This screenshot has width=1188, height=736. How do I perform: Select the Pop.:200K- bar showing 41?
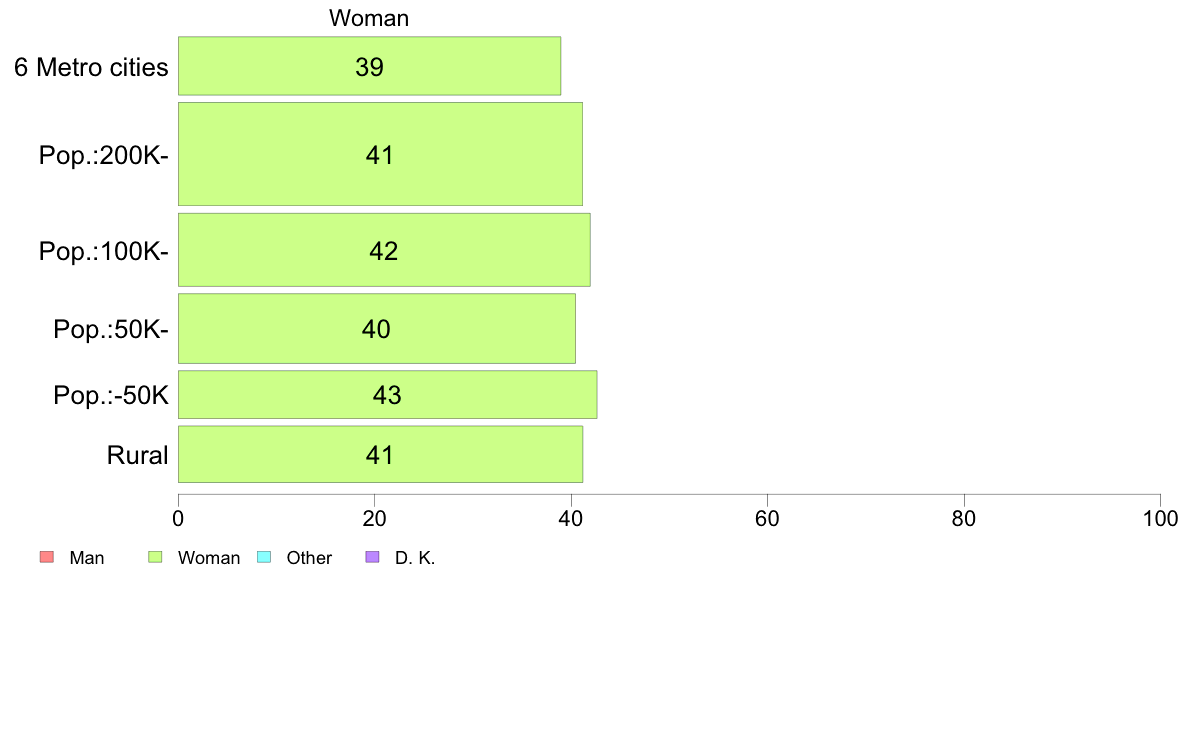[x=380, y=154]
